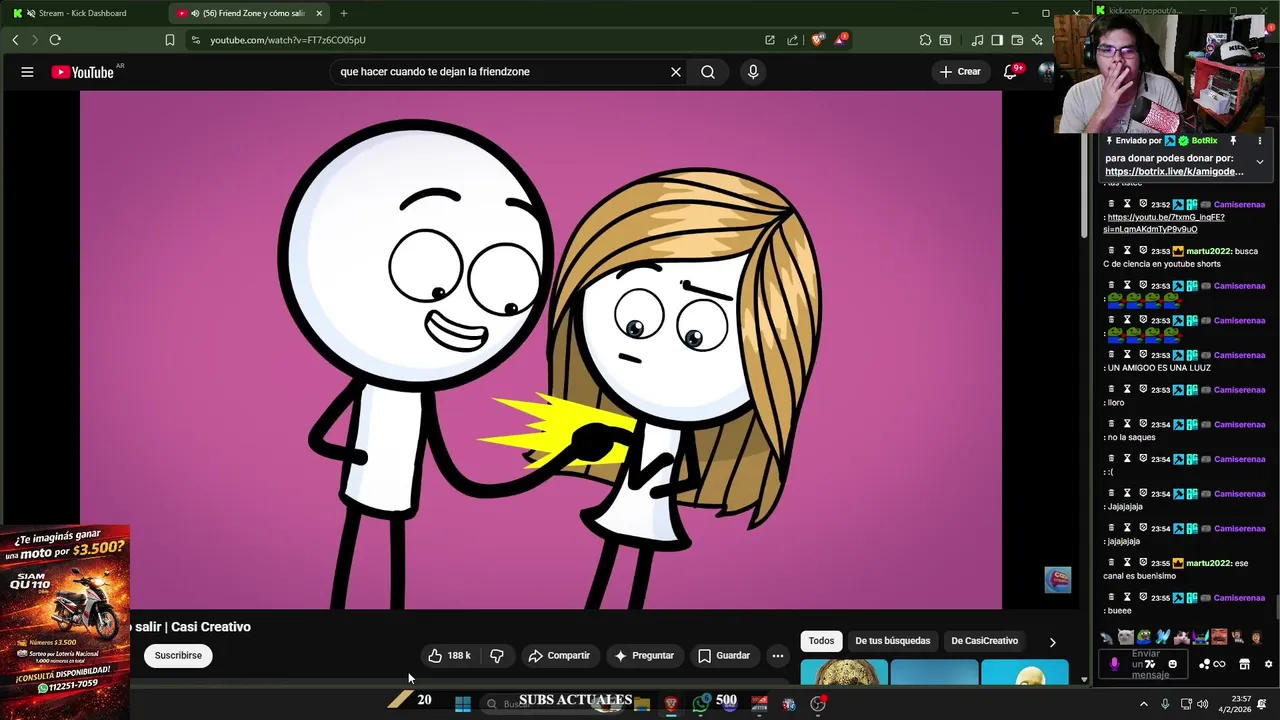Clear the YouTube search text with X
Viewport: 1280px width, 720px height.
pyautogui.click(x=676, y=72)
